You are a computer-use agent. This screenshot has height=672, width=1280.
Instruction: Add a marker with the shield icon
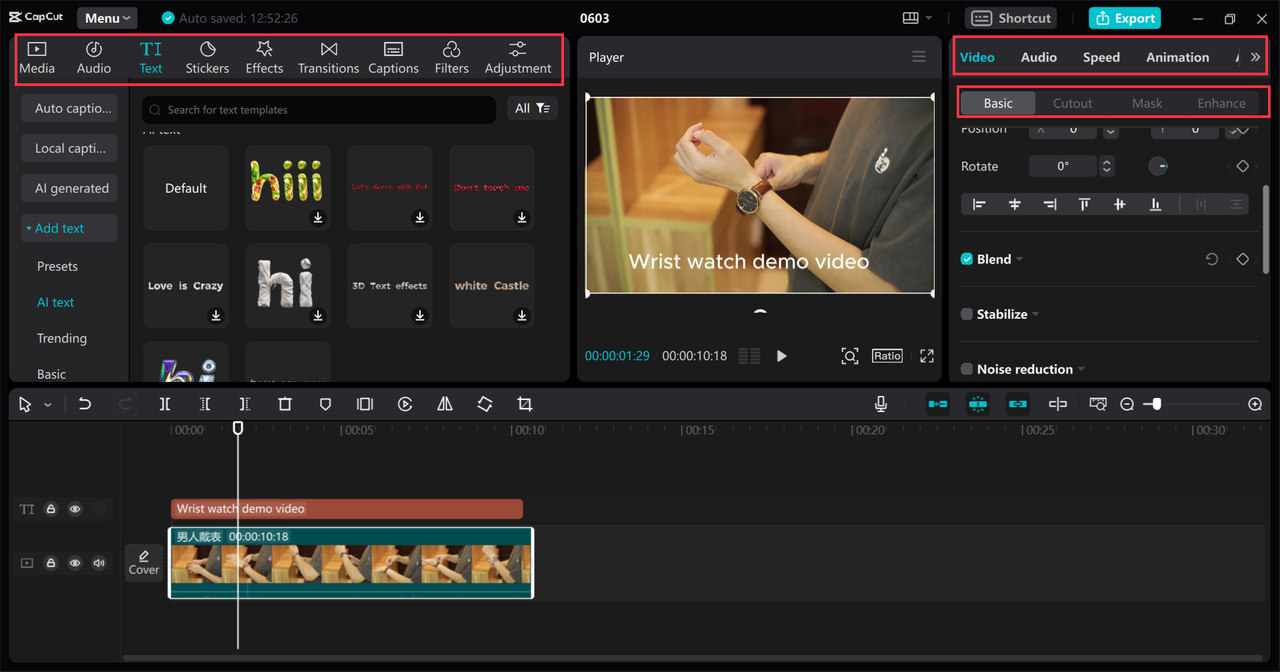pos(325,404)
